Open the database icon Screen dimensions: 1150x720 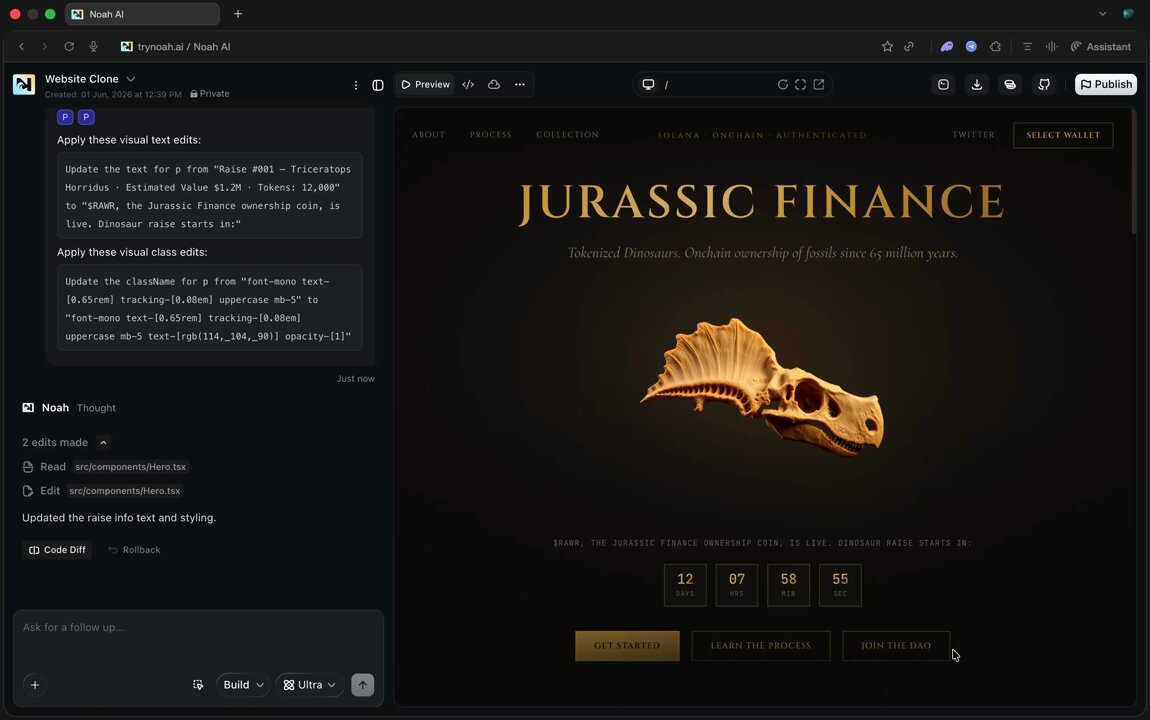(1010, 84)
